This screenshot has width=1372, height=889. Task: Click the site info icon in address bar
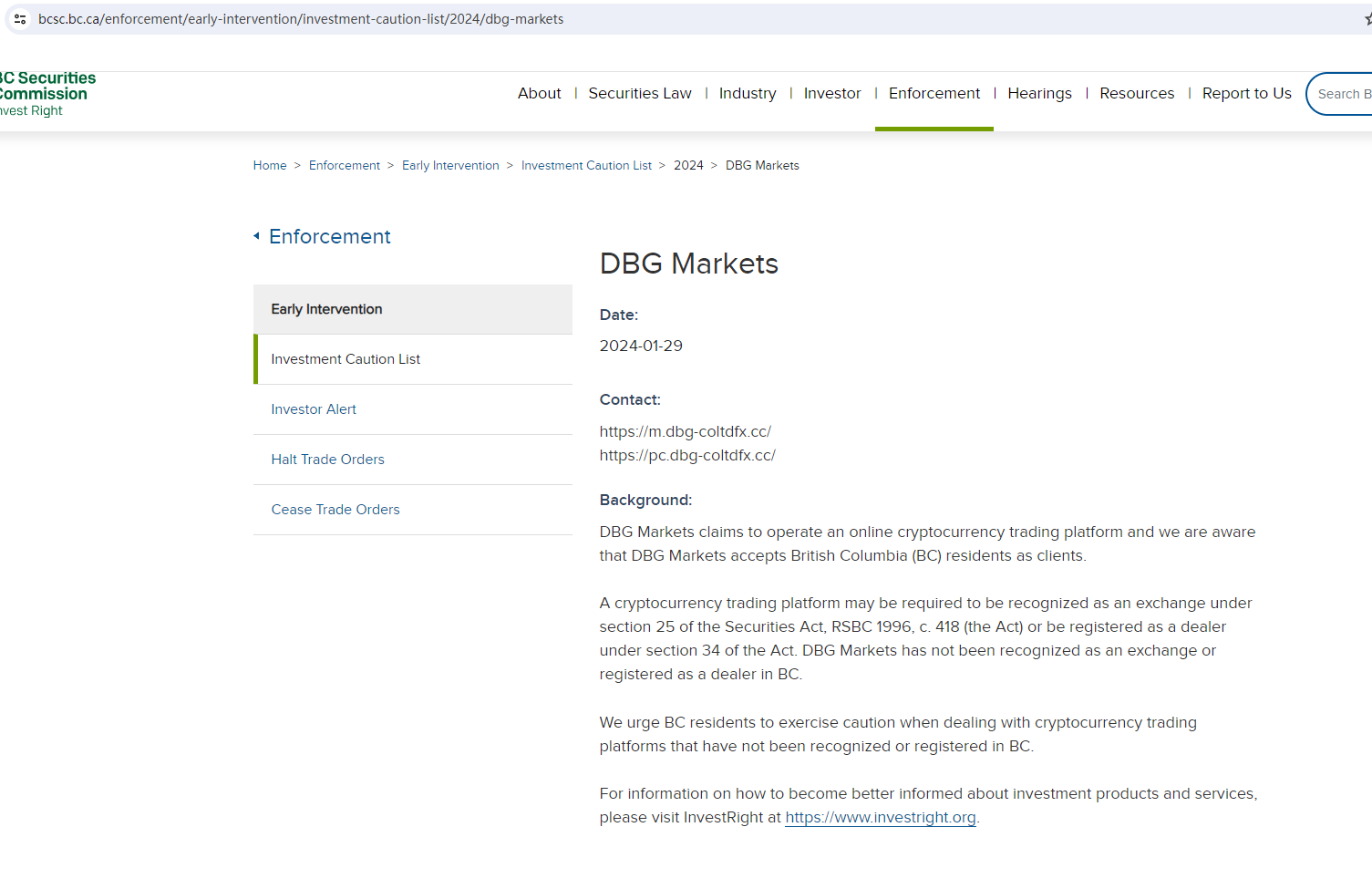click(20, 19)
